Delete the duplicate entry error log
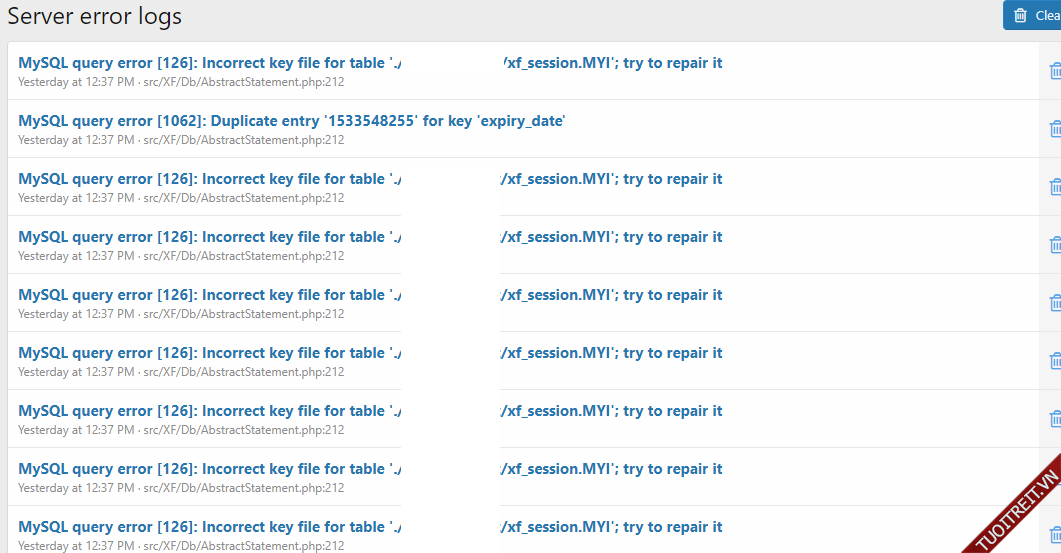The image size is (1061, 553). pos(1054,129)
